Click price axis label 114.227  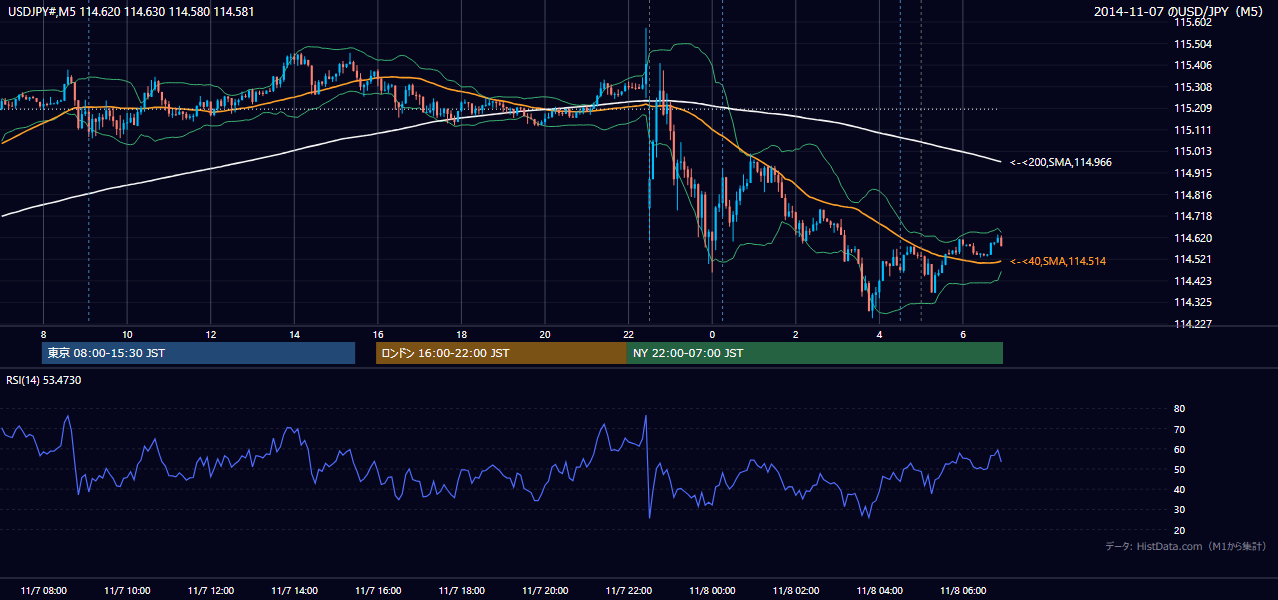(x=1192, y=324)
